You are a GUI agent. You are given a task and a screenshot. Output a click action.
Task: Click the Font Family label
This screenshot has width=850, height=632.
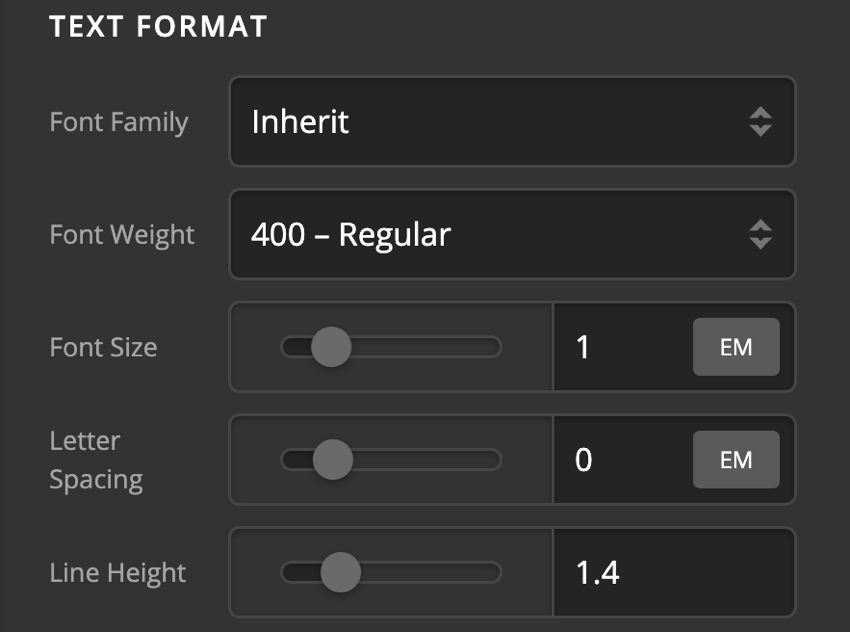click(120, 122)
